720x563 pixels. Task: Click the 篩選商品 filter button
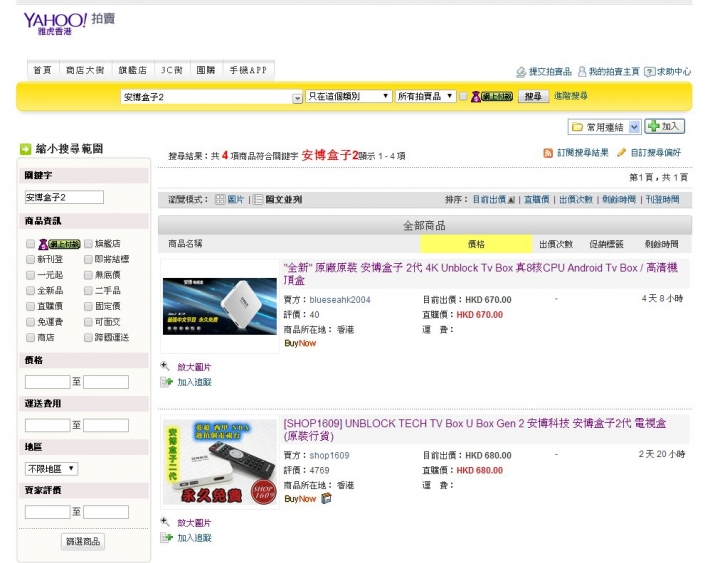click(83, 541)
